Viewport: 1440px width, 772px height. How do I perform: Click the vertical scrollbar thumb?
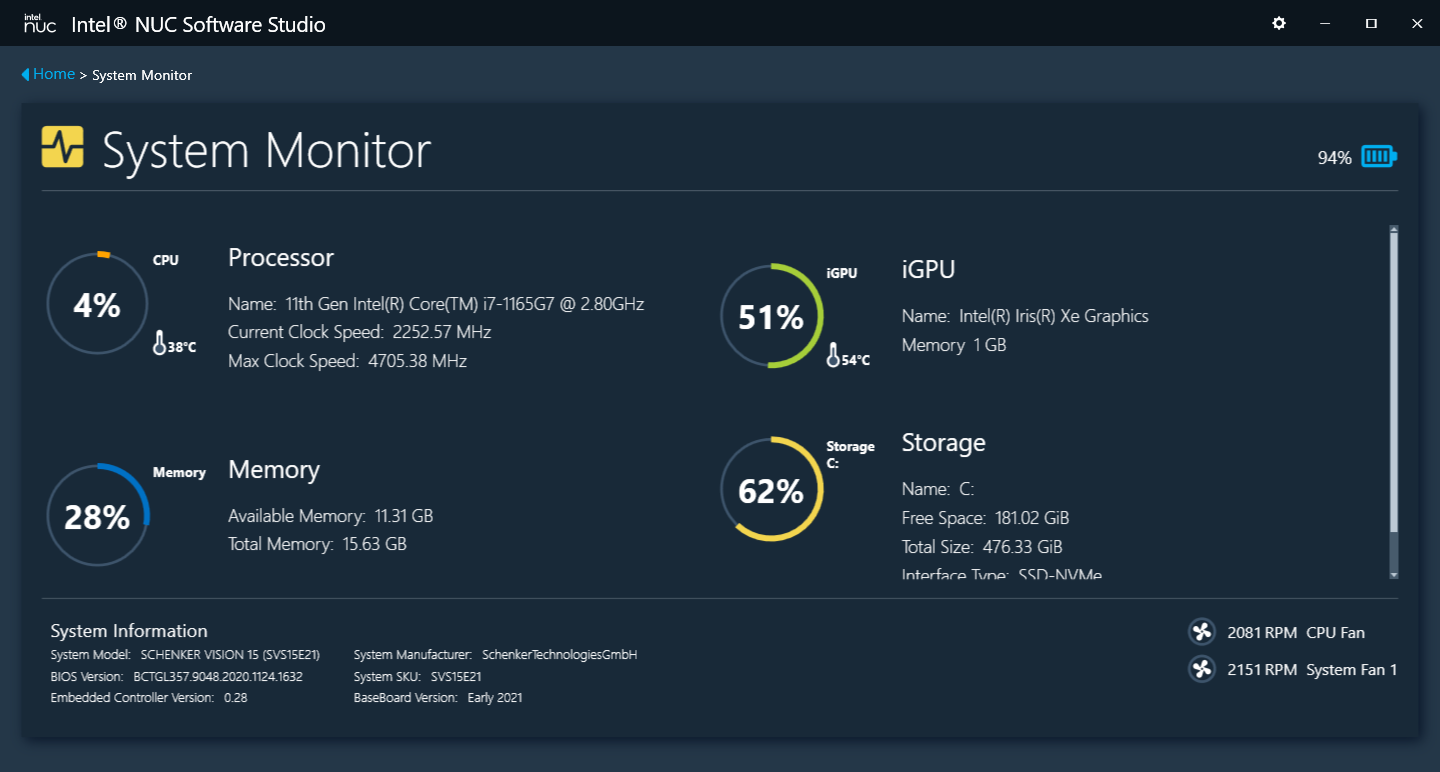(x=1394, y=380)
